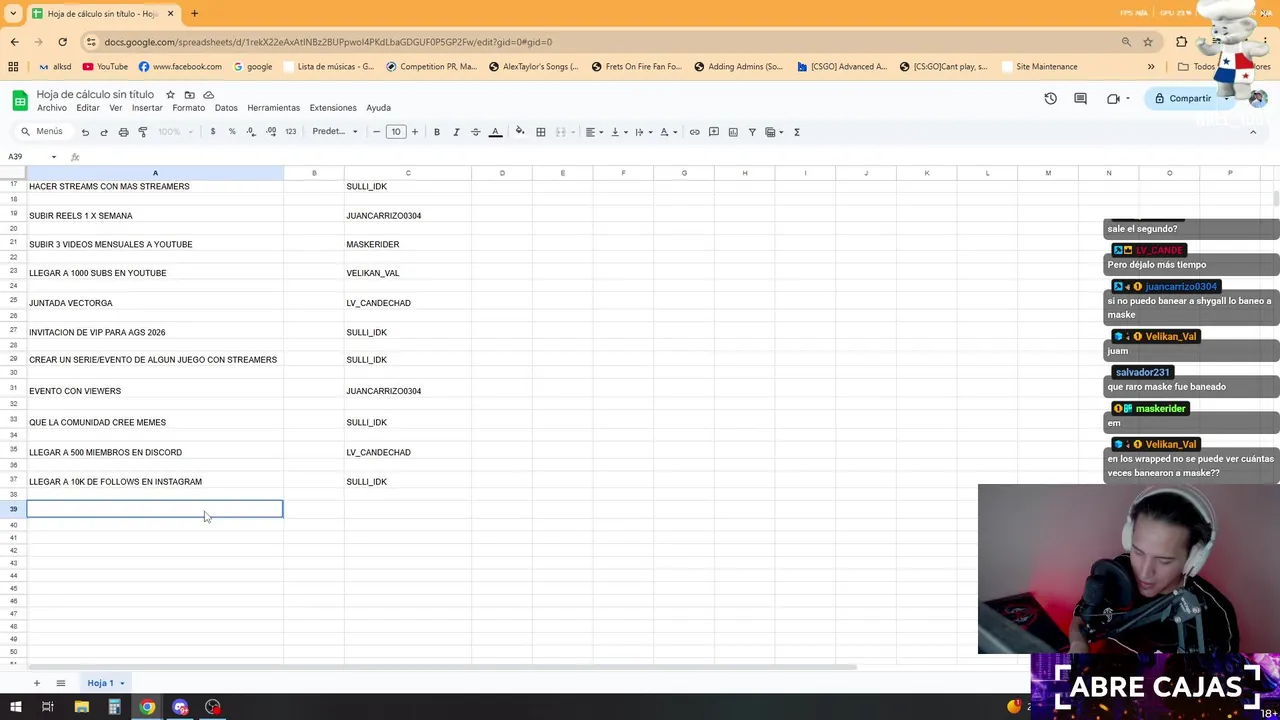Create a filter from toolbar
Image resolution: width=1280 pixels, height=720 pixels.
(x=752, y=132)
